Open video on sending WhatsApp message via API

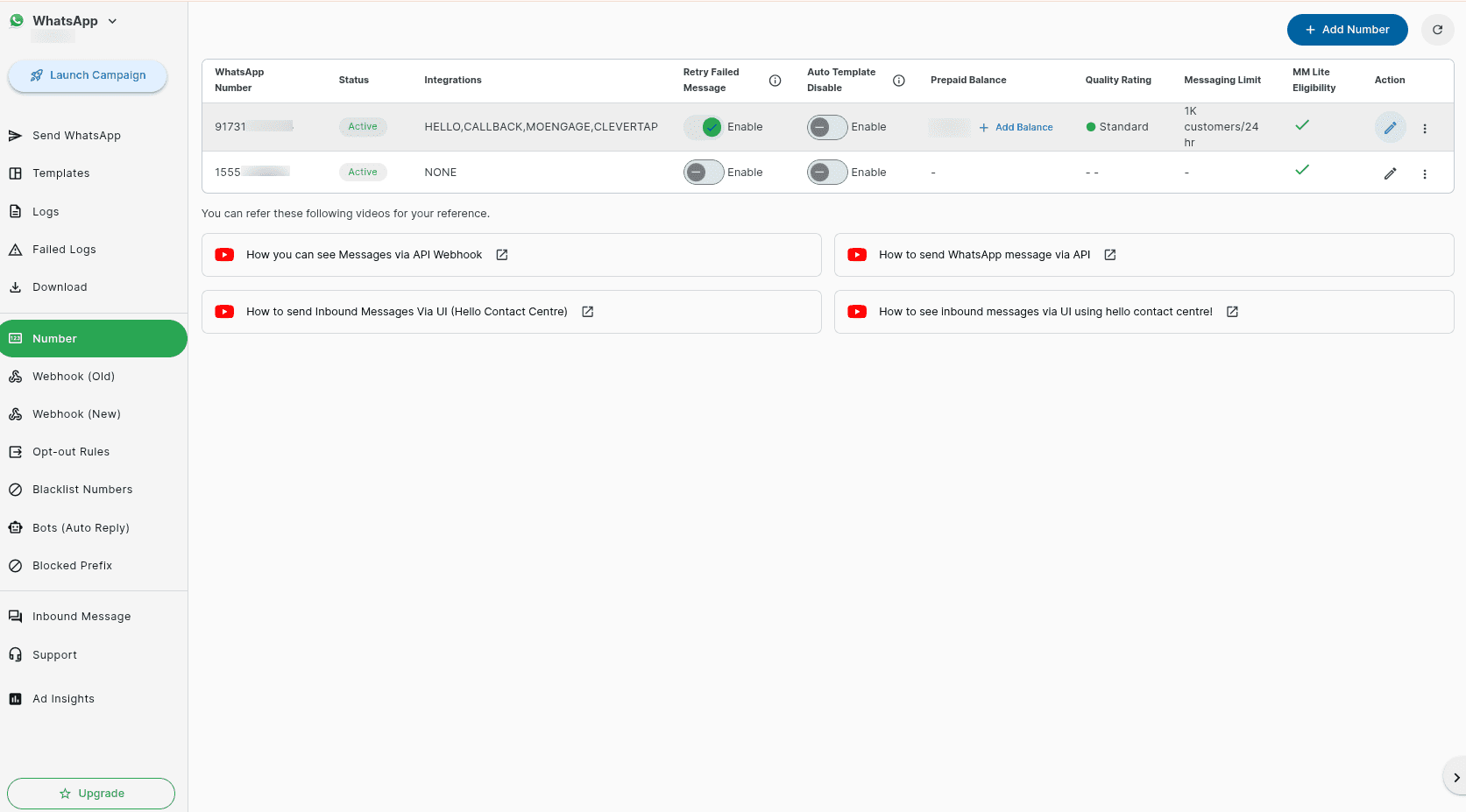point(1144,255)
